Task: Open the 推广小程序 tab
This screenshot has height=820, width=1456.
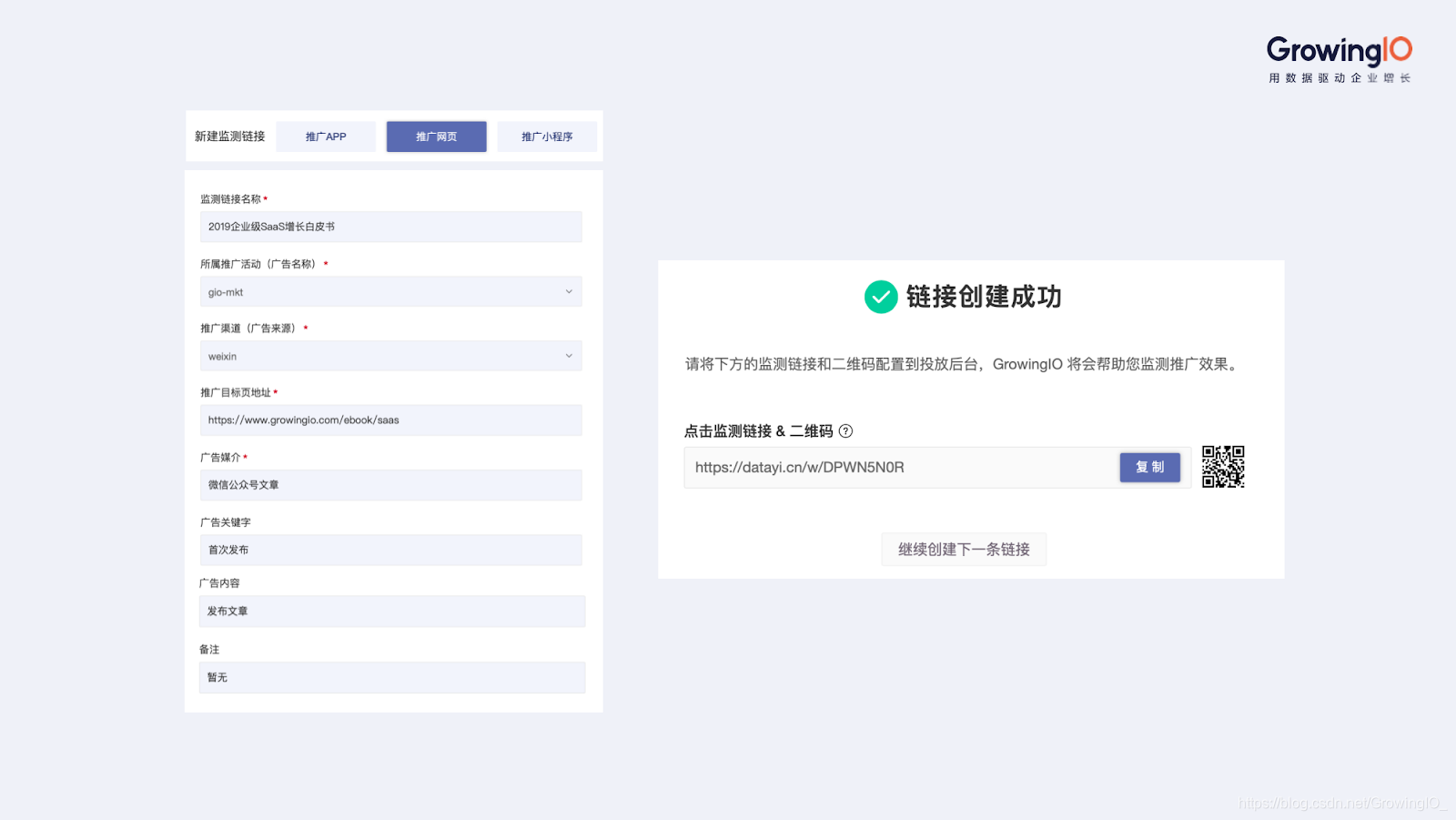Action: pos(547,137)
